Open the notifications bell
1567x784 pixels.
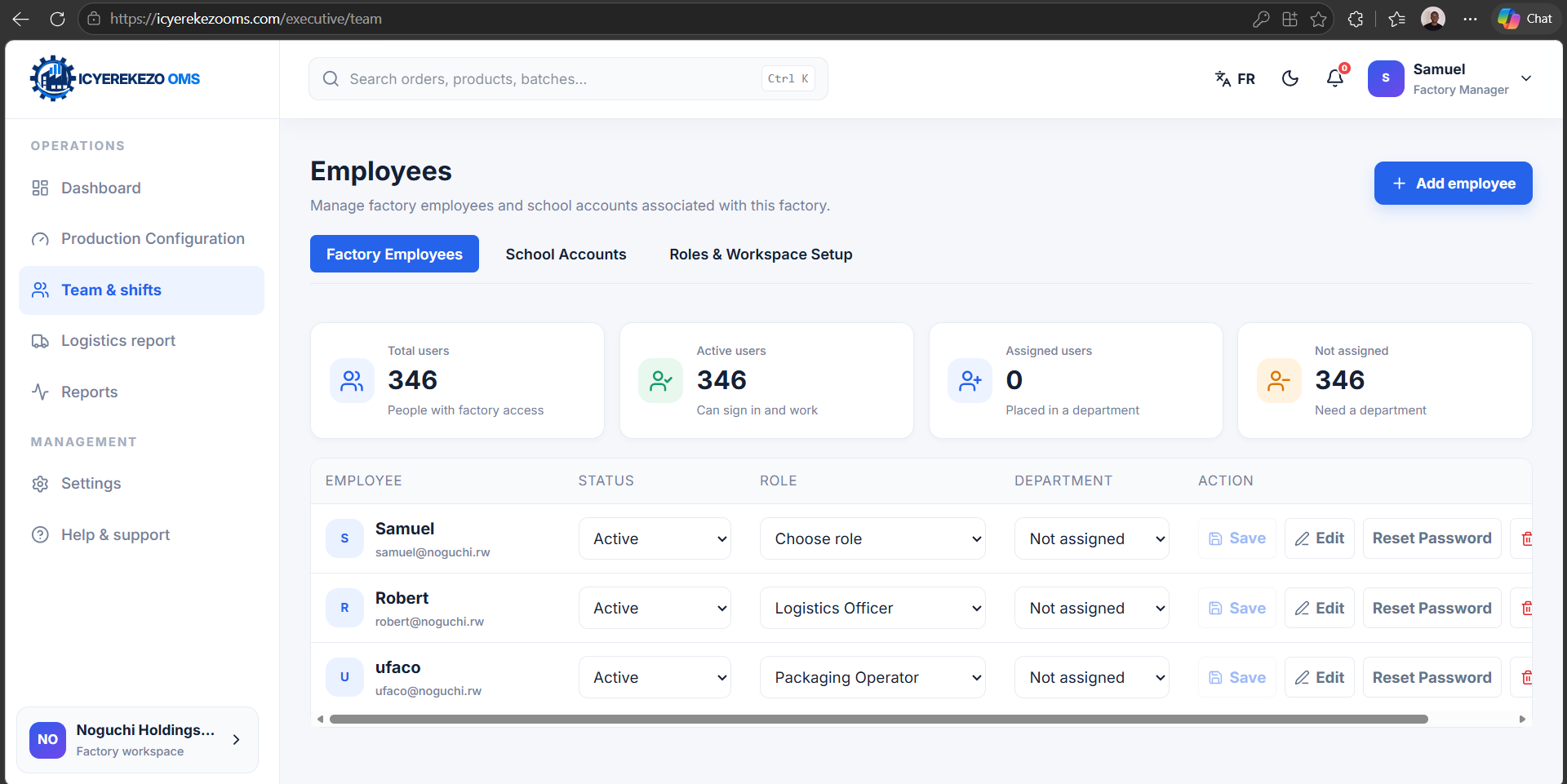click(x=1335, y=78)
